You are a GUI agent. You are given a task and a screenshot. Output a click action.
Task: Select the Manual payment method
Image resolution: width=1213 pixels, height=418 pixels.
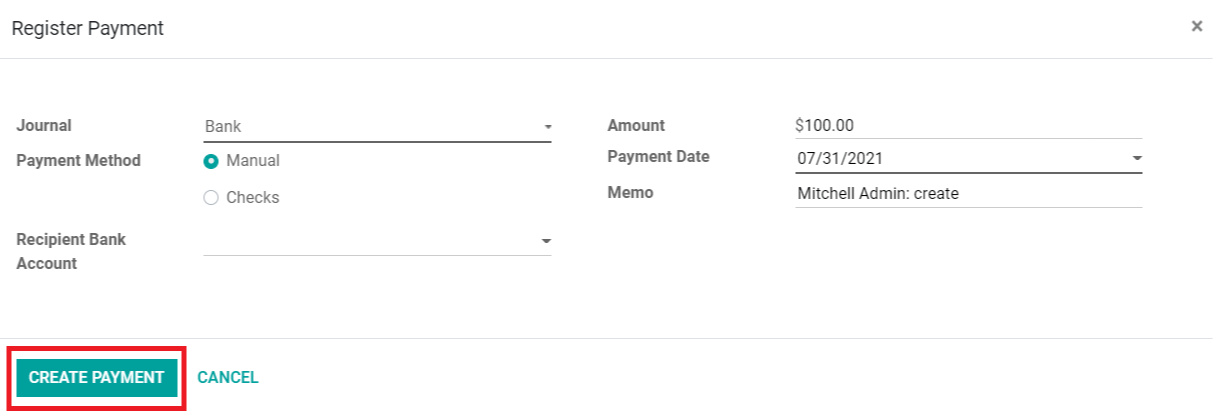coord(211,161)
